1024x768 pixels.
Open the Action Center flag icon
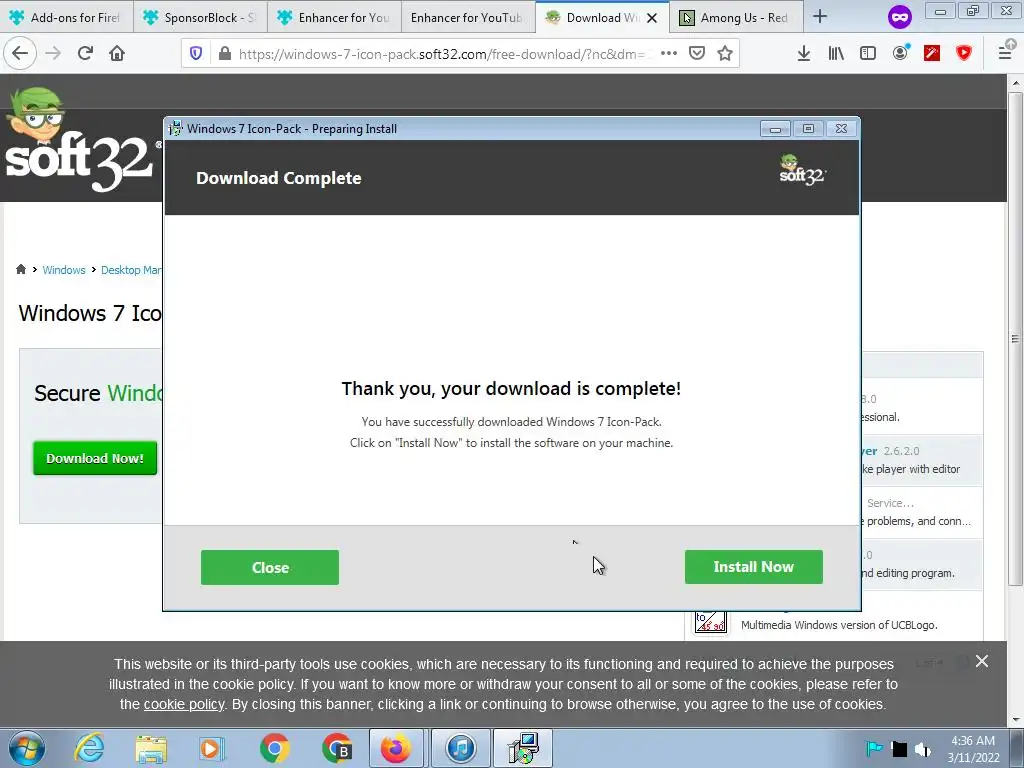[x=873, y=748]
